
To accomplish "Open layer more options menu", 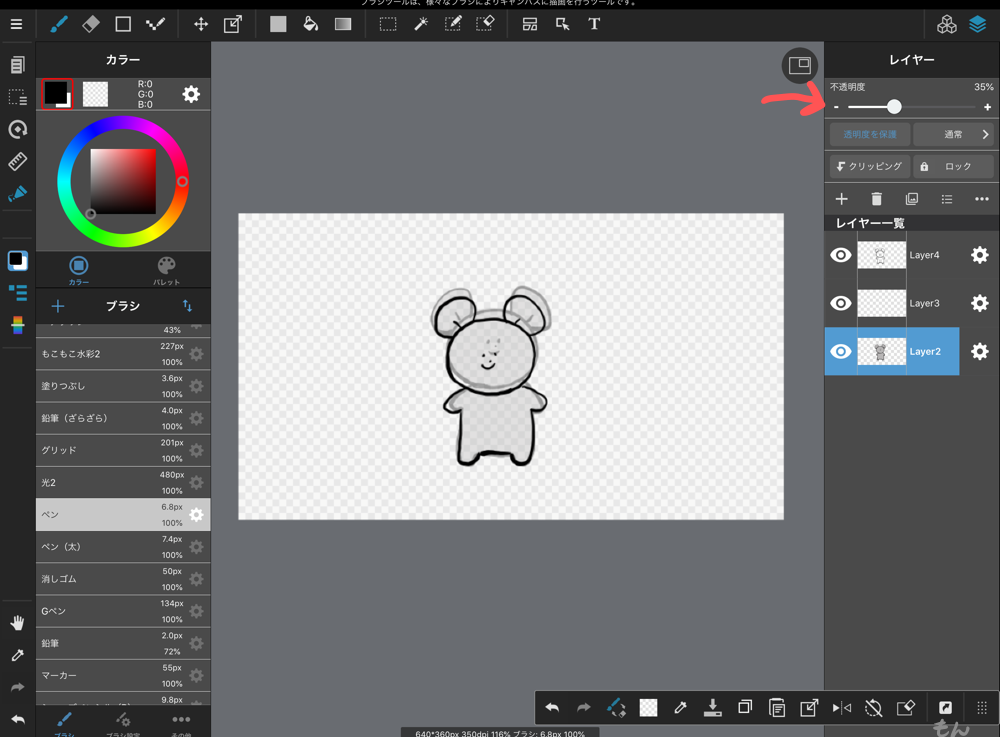I will 982,199.
